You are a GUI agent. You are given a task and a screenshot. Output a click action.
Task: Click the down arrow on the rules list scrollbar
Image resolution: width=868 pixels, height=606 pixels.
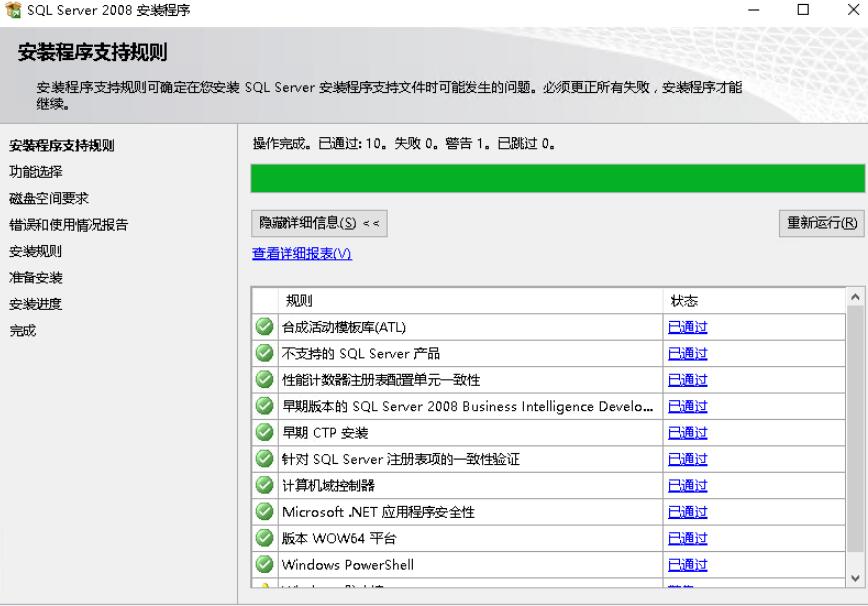[855, 579]
